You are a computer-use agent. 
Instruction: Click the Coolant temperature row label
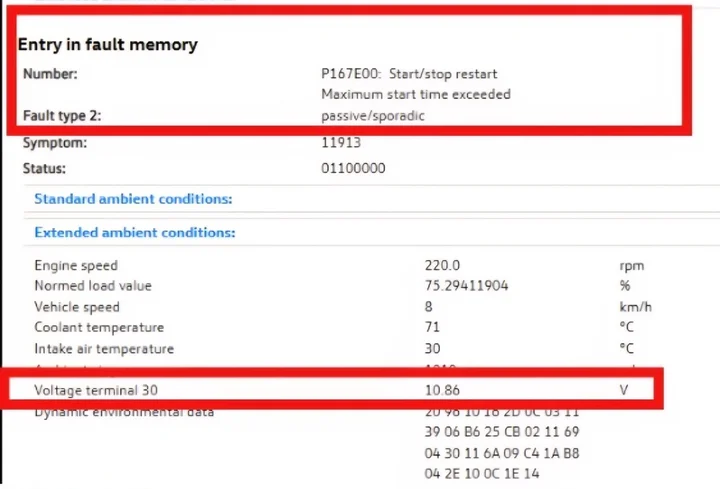(99, 328)
